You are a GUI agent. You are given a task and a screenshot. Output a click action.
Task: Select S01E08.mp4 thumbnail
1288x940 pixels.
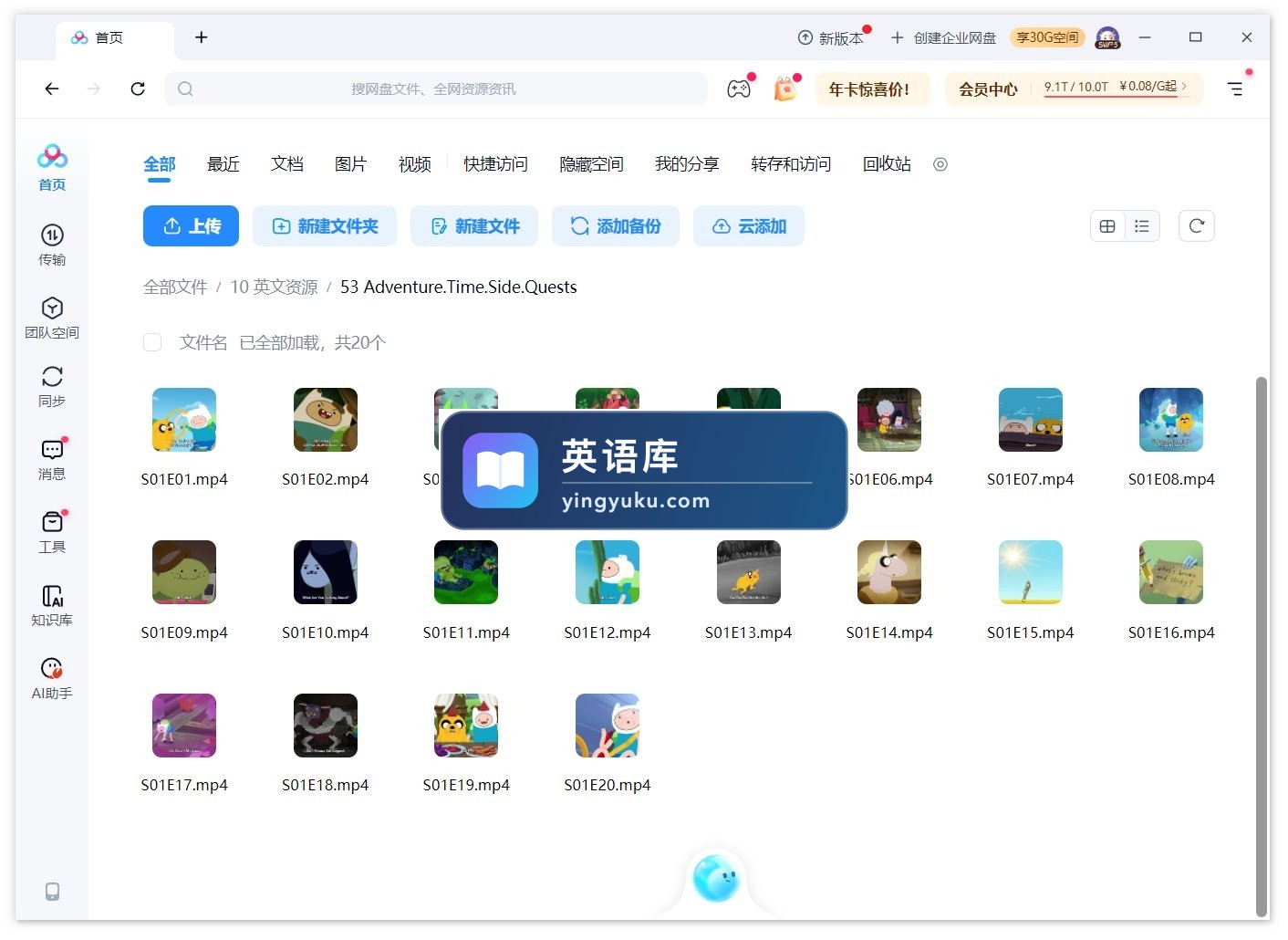click(1171, 420)
